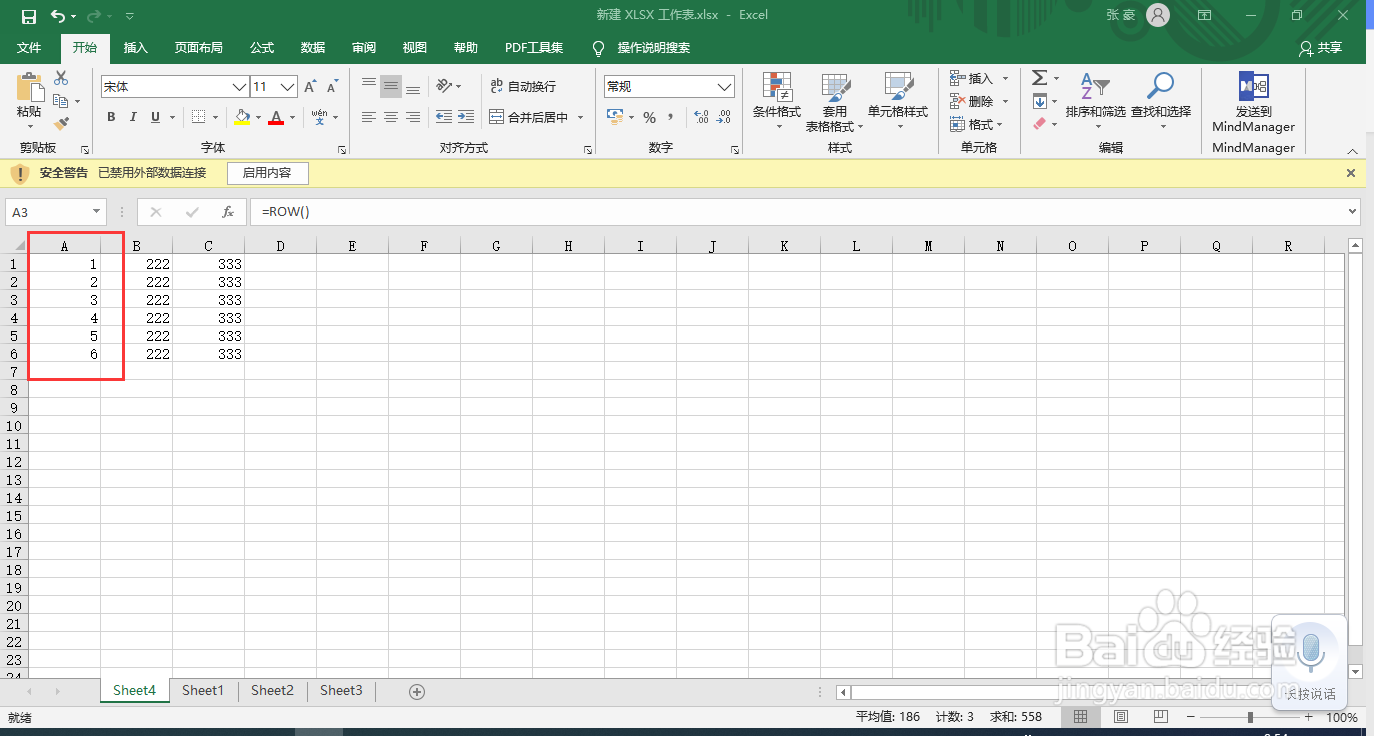Click the AutoSum sigma icon
This screenshot has height=736, width=1374.
tap(1039, 78)
